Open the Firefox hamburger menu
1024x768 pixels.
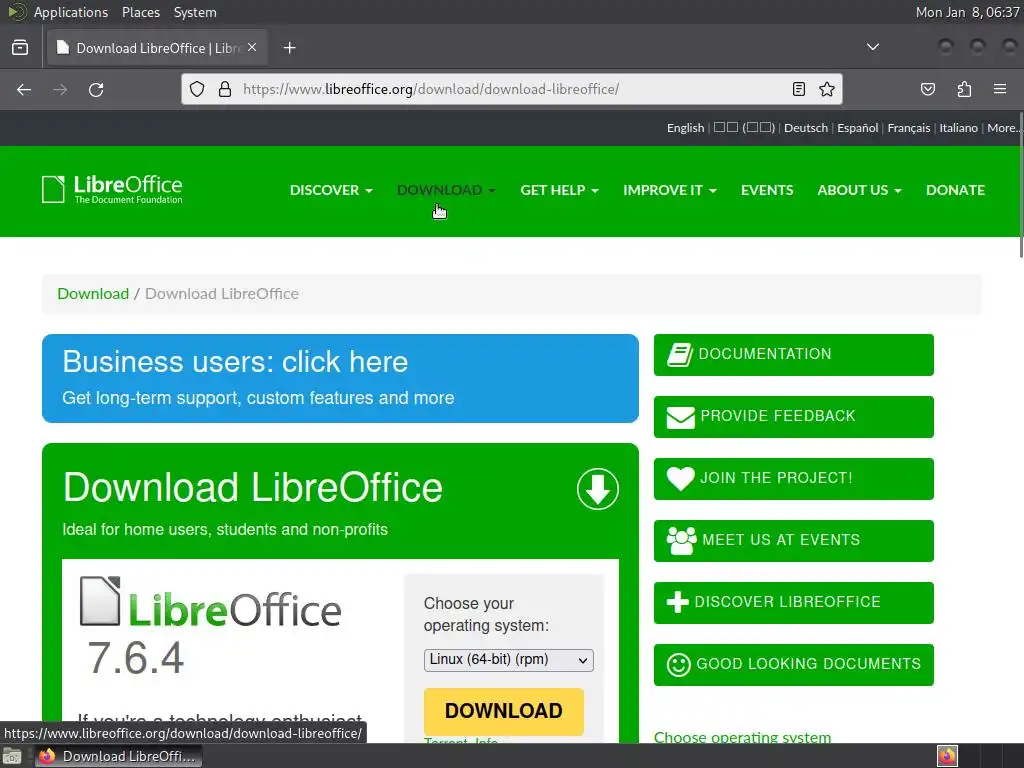coord(999,89)
